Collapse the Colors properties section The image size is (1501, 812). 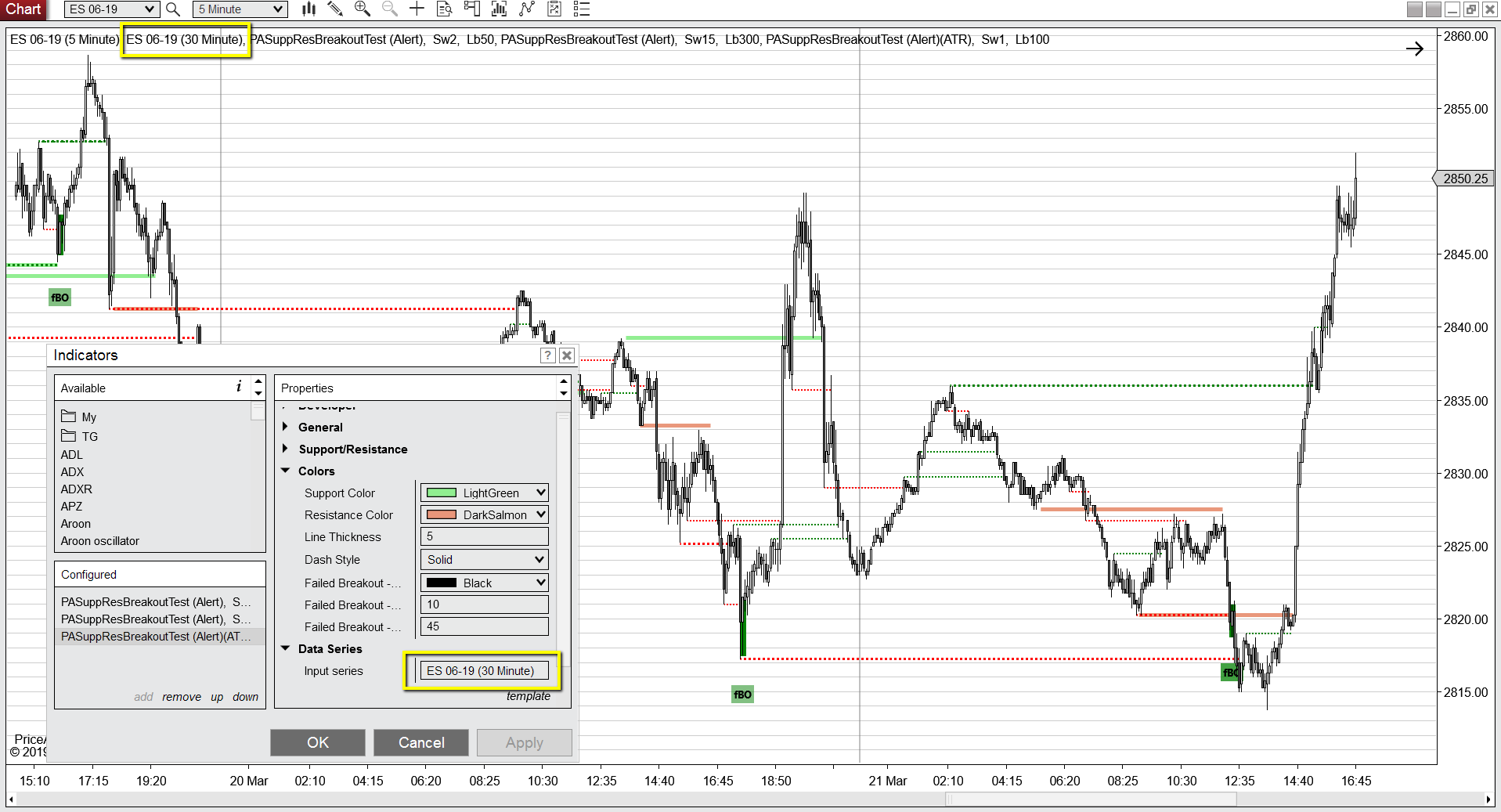pyautogui.click(x=285, y=471)
